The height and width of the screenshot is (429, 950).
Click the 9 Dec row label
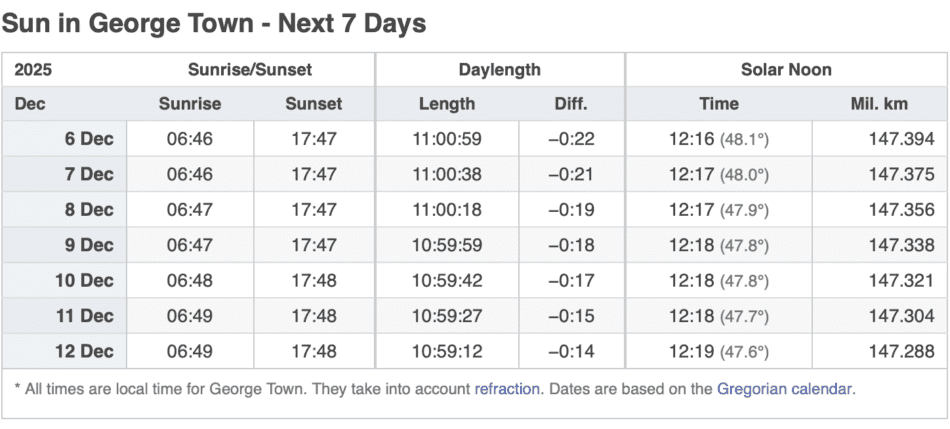point(89,245)
